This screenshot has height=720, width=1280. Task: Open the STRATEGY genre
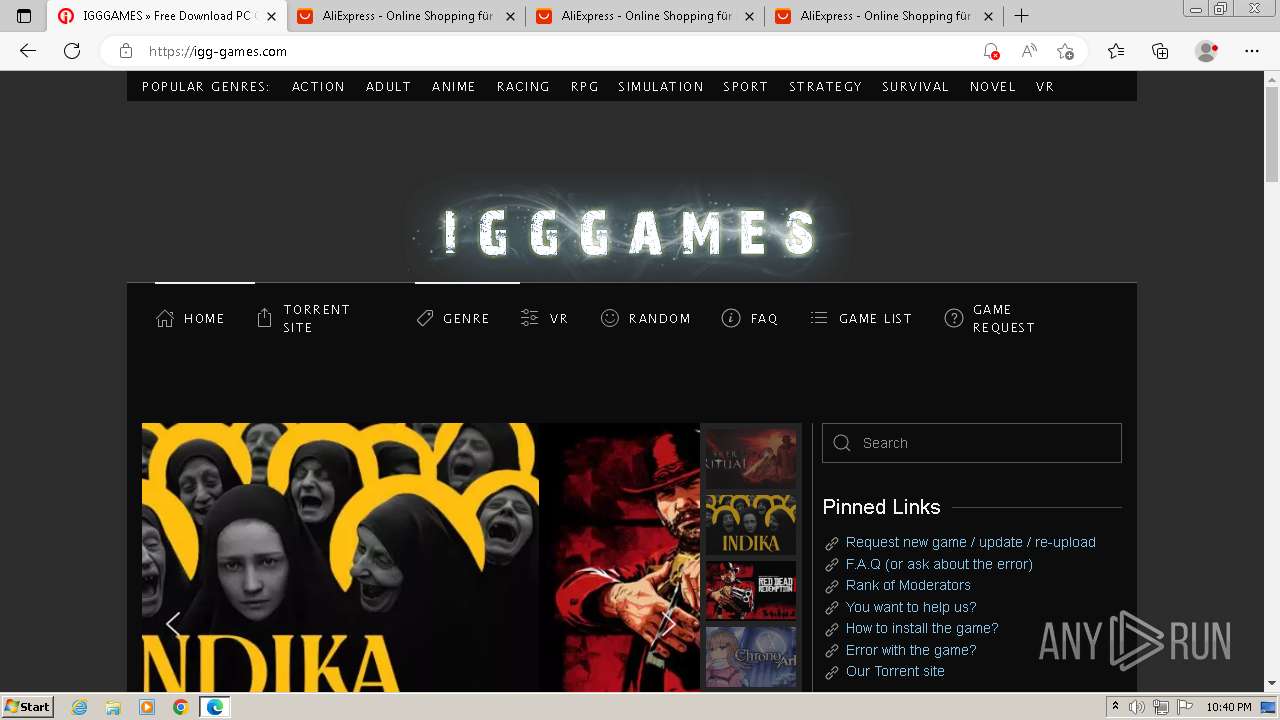pyautogui.click(x=825, y=87)
